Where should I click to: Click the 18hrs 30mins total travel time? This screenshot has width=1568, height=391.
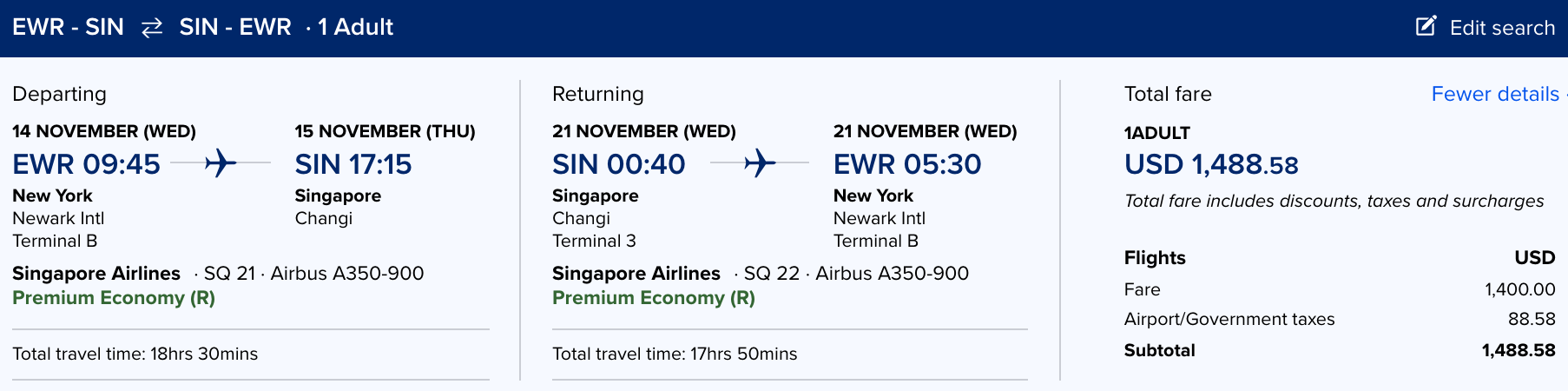click(x=204, y=354)
